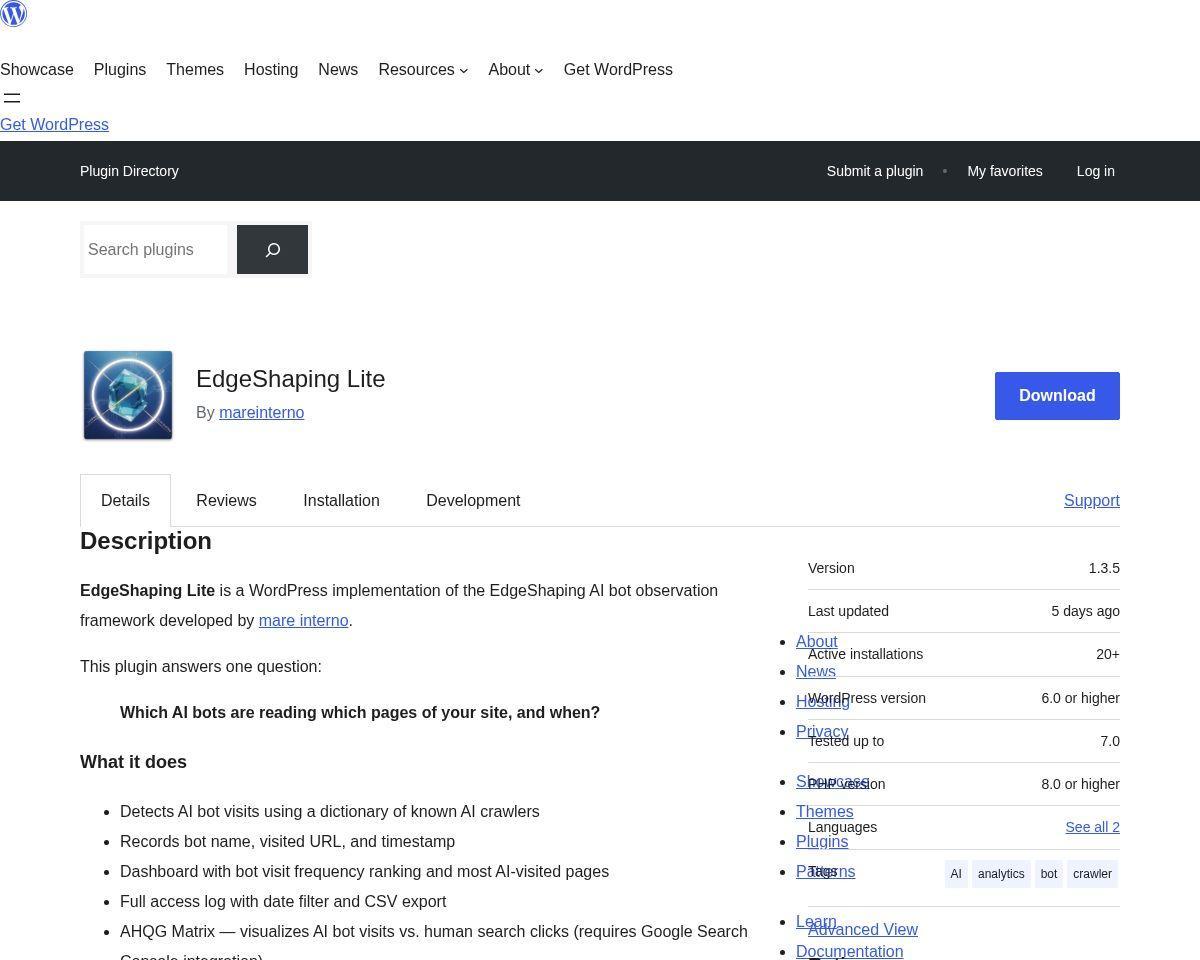Select the Details tab
Viewport: 1200px width, 960px height.
tap(125, 501)
